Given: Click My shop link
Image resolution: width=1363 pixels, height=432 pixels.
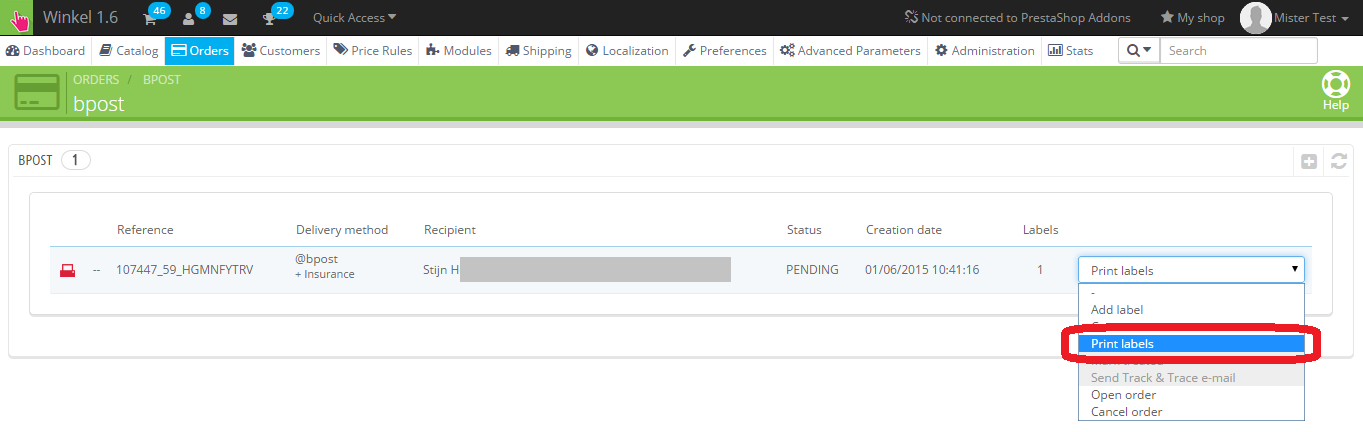Looking at the screenshot, I should (1192, 18).
